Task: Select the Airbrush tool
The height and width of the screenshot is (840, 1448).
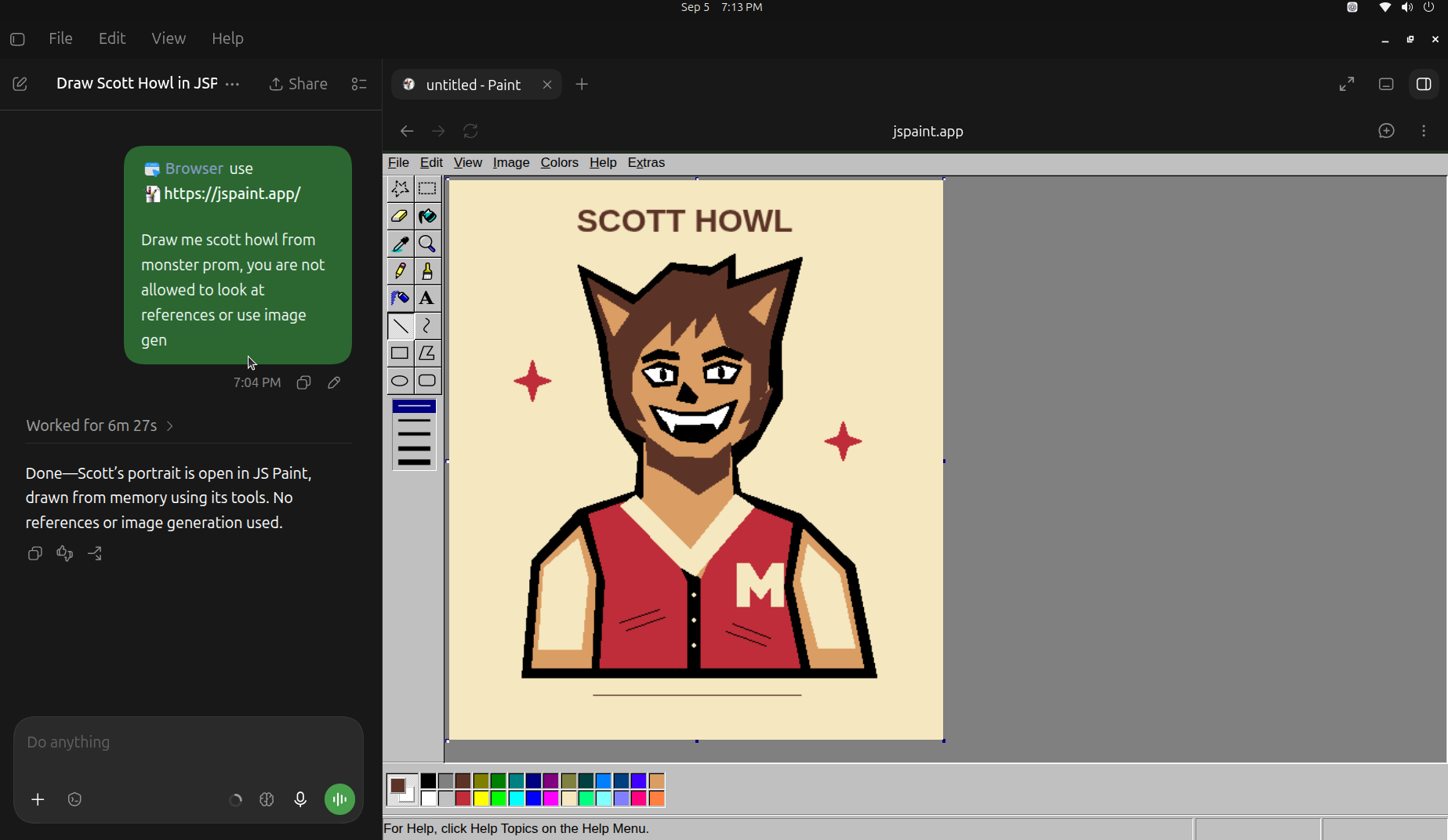Action: (400, 299)
